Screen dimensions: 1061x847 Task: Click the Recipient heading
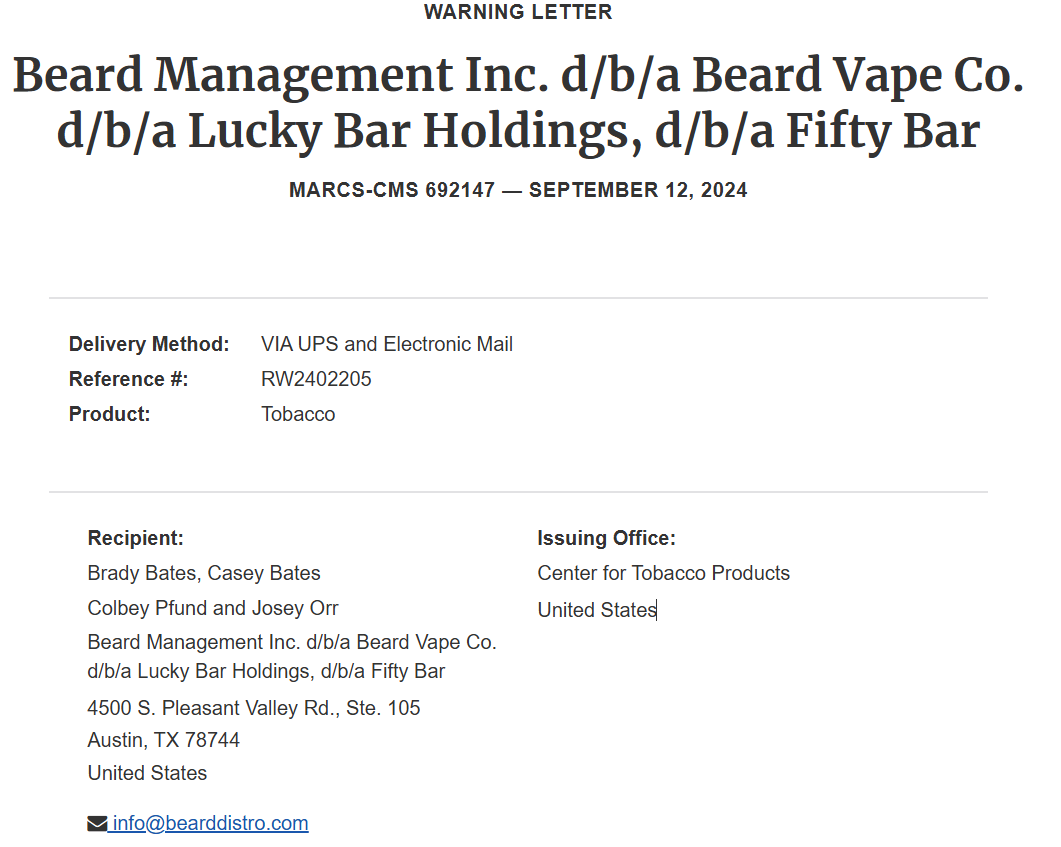click(135, 539)
